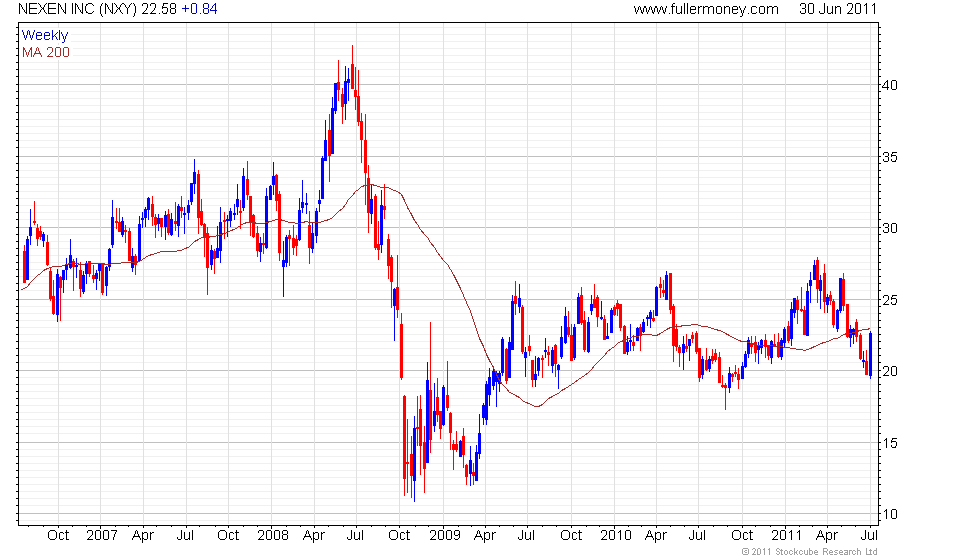Select the 2010 year marker on time axis

[615, 536]
